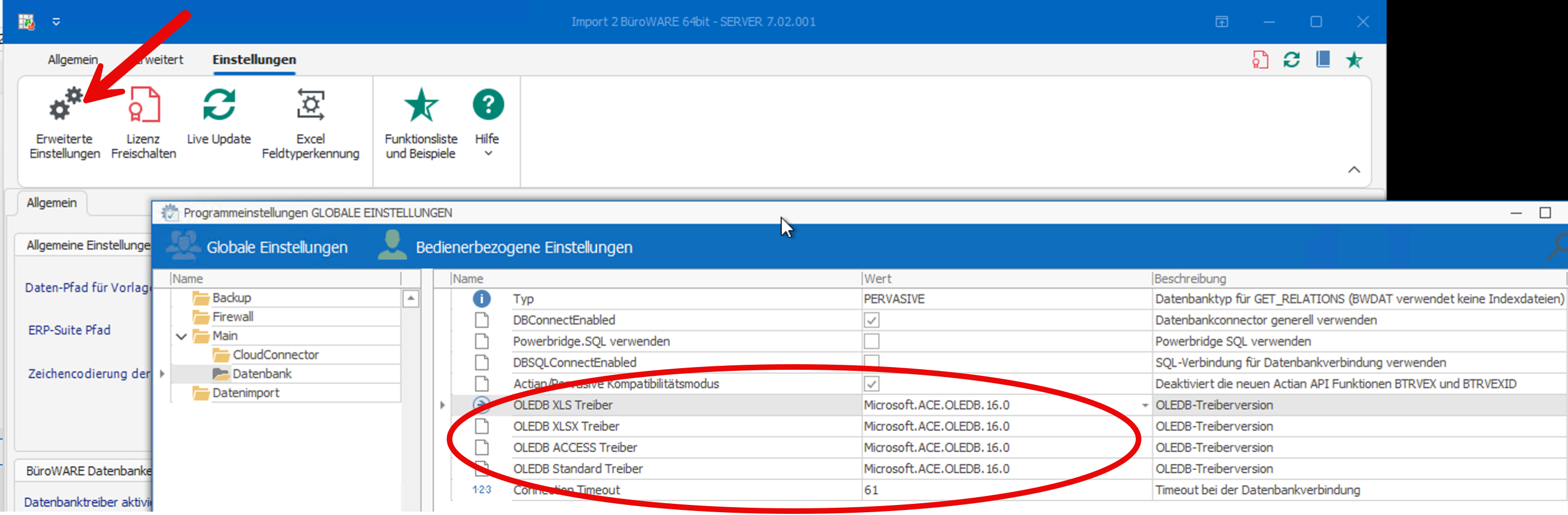Click the Name column header of settings table
1568x515 pixels.
(x=656, y=279)
